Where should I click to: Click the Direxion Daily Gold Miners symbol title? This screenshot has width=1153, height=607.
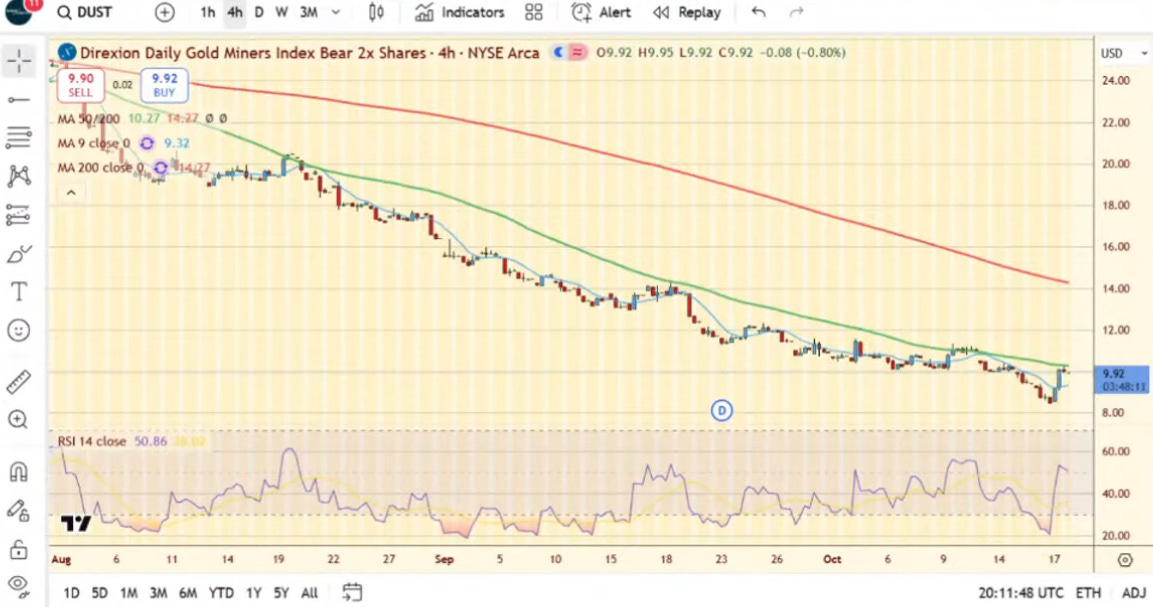pyautogui.click(x=310, y=53)
